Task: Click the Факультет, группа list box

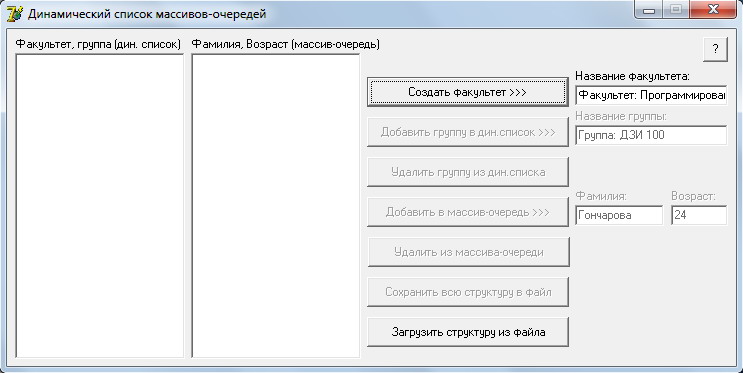Action: click(100, 206)
